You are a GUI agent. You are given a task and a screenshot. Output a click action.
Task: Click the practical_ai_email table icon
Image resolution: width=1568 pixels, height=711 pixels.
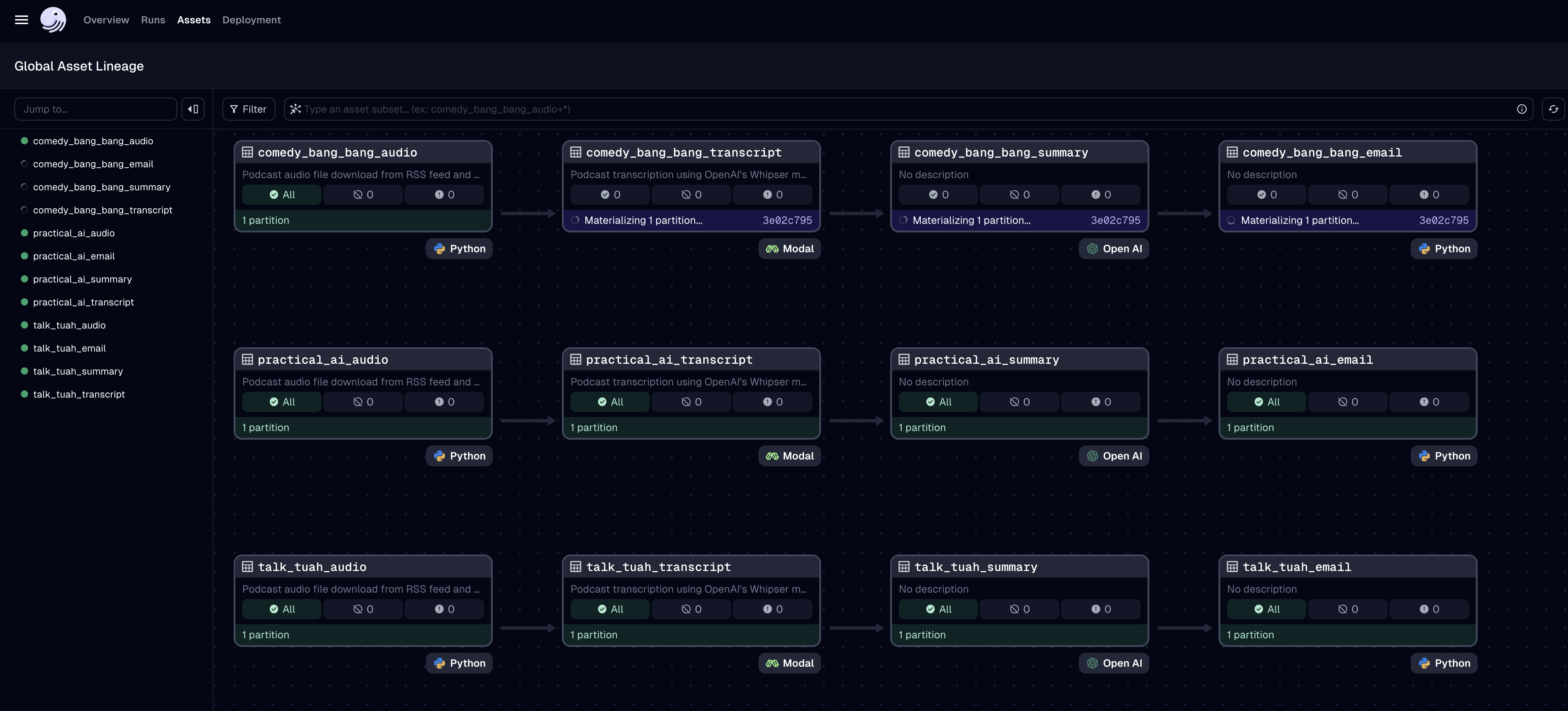1232,359
